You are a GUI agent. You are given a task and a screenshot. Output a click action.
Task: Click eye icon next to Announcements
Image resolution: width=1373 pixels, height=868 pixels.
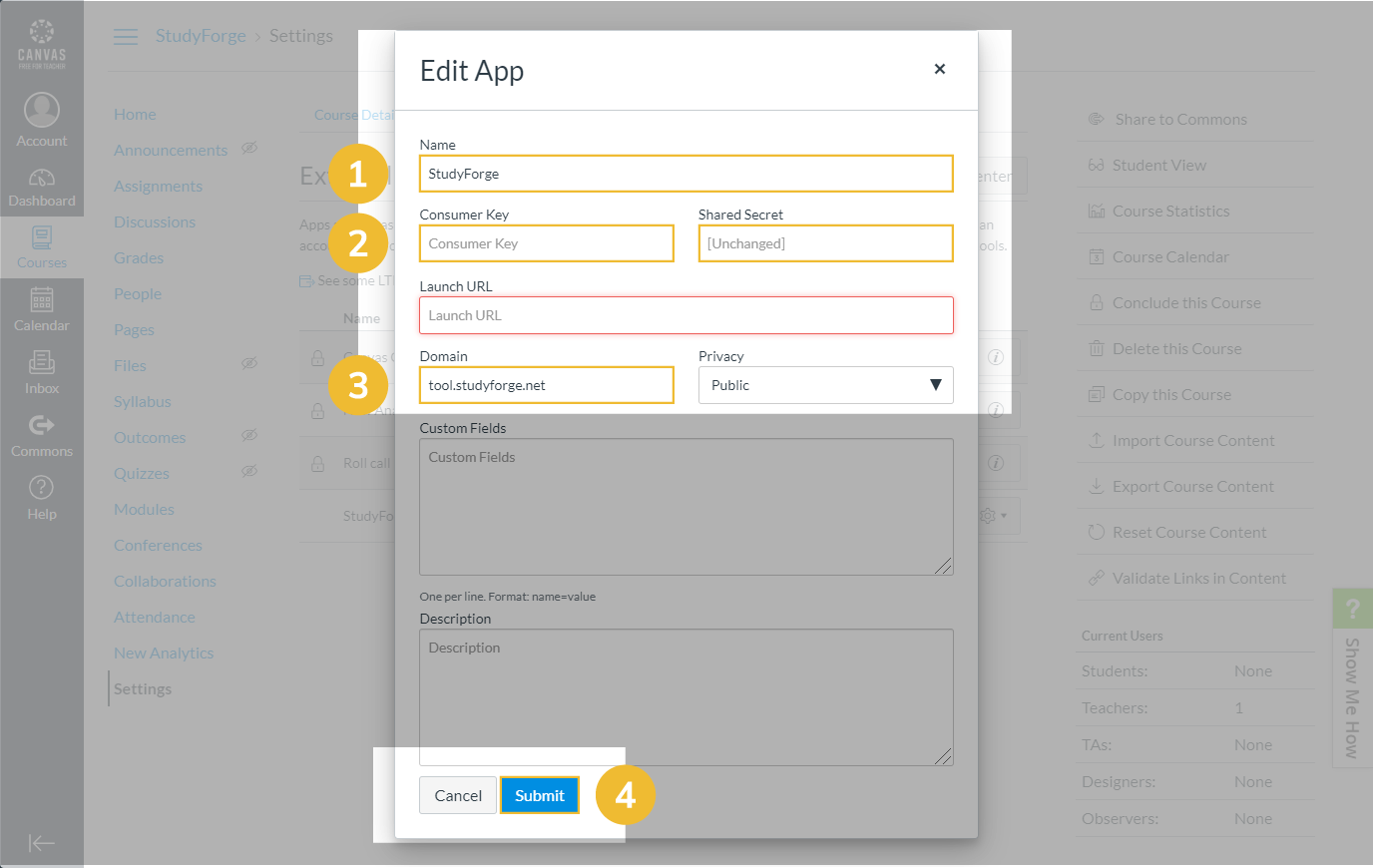[249, 148]
